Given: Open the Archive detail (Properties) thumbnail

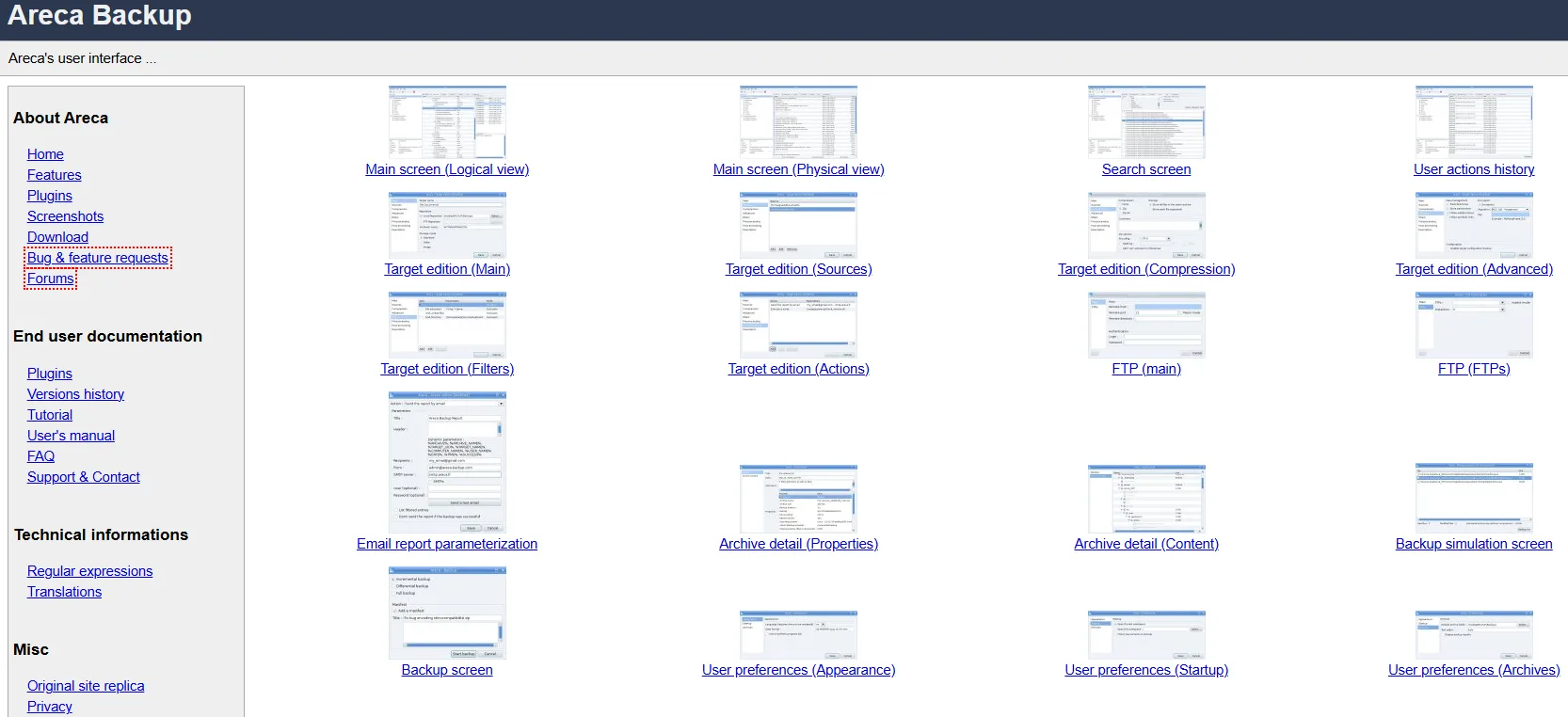Looking at the screenshot, I should (x=798, y=499).
